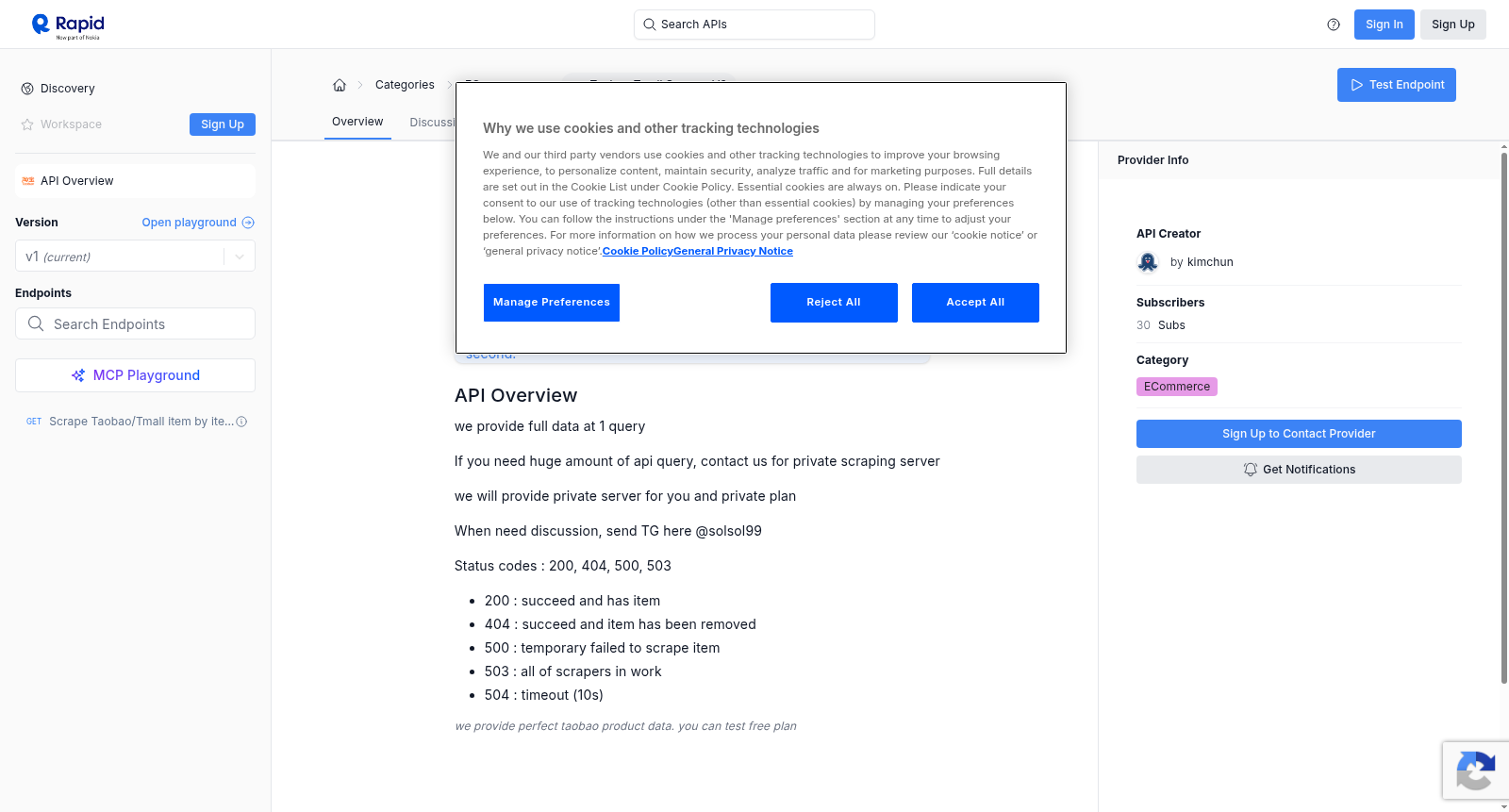1509x812 pixels.
Task: Click the ECommerce category tag
Action: [1176, 387]
